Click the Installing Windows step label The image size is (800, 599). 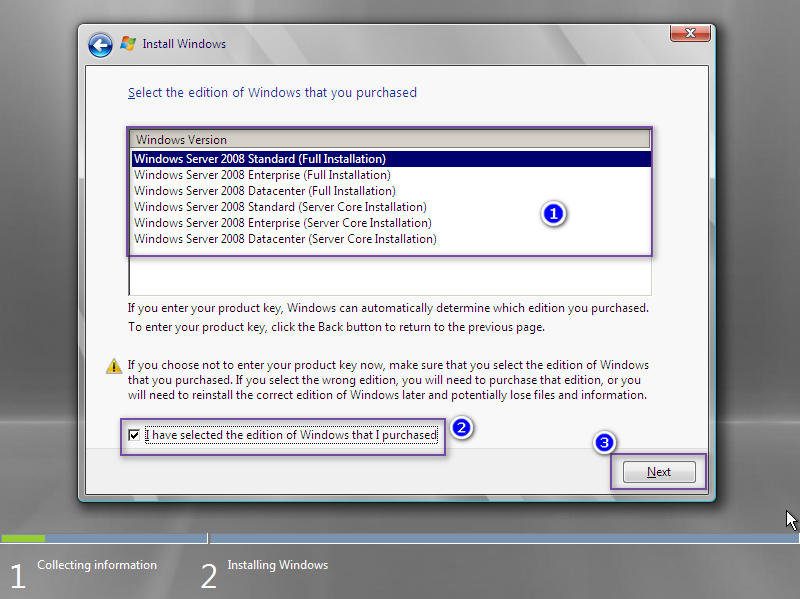(277, 564)
